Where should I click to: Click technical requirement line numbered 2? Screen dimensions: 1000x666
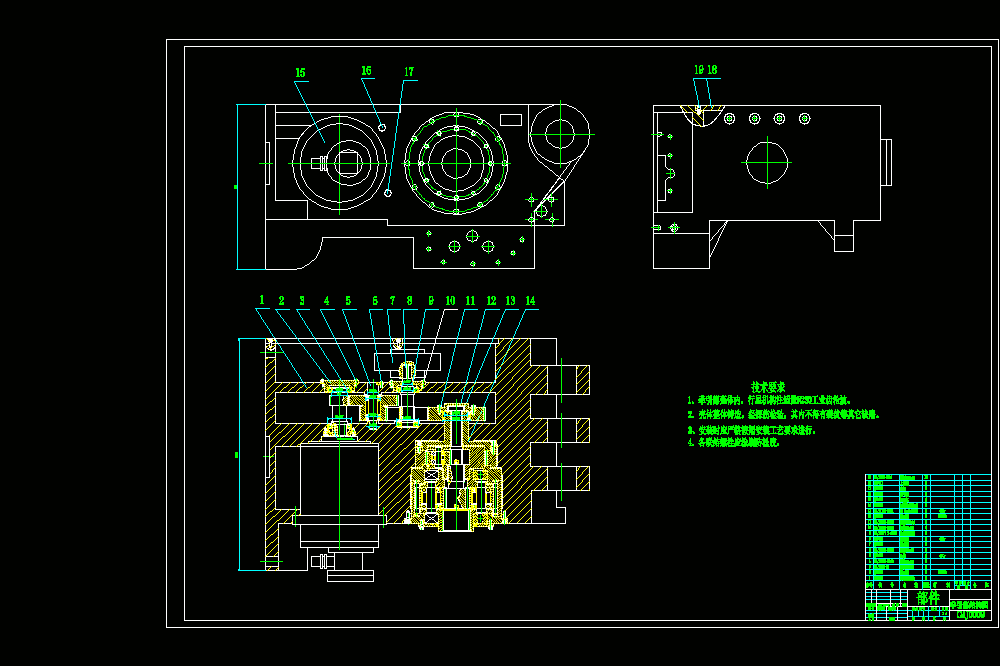click(783, 415)
